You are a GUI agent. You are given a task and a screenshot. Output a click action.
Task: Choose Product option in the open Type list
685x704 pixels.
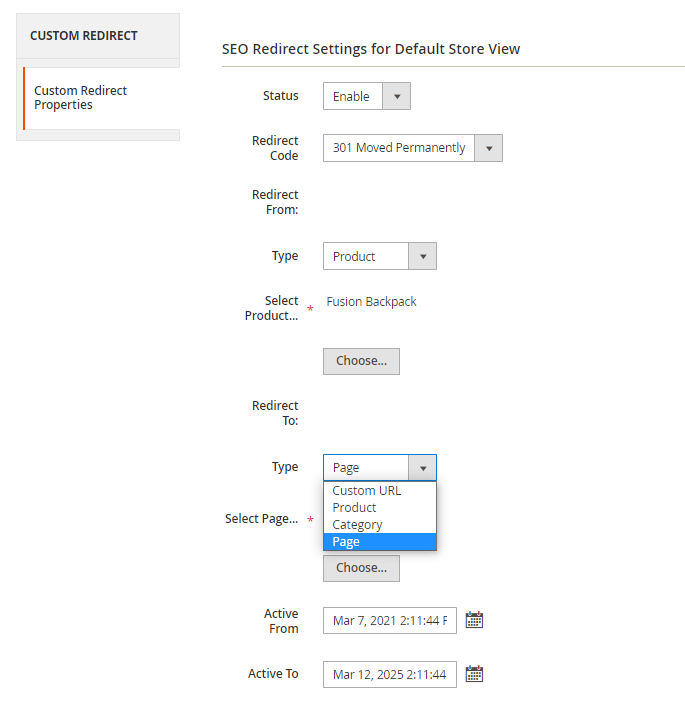[x=355, y=508]
